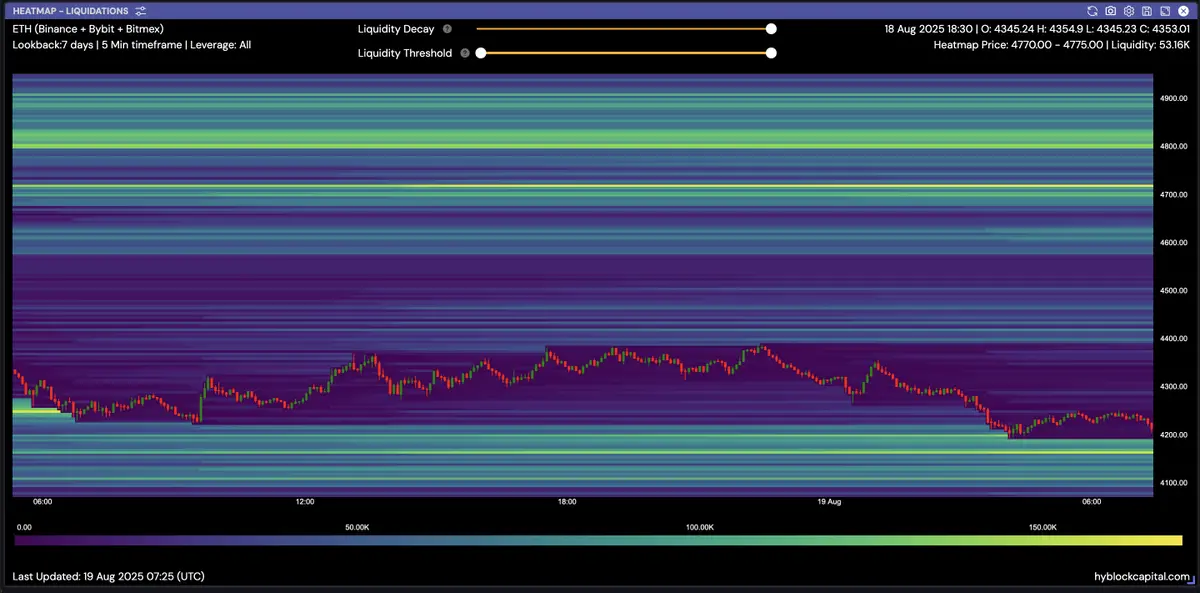Click the hyblockcapital.com link
1200x593 pixels.
click(x=1142, y=577)
